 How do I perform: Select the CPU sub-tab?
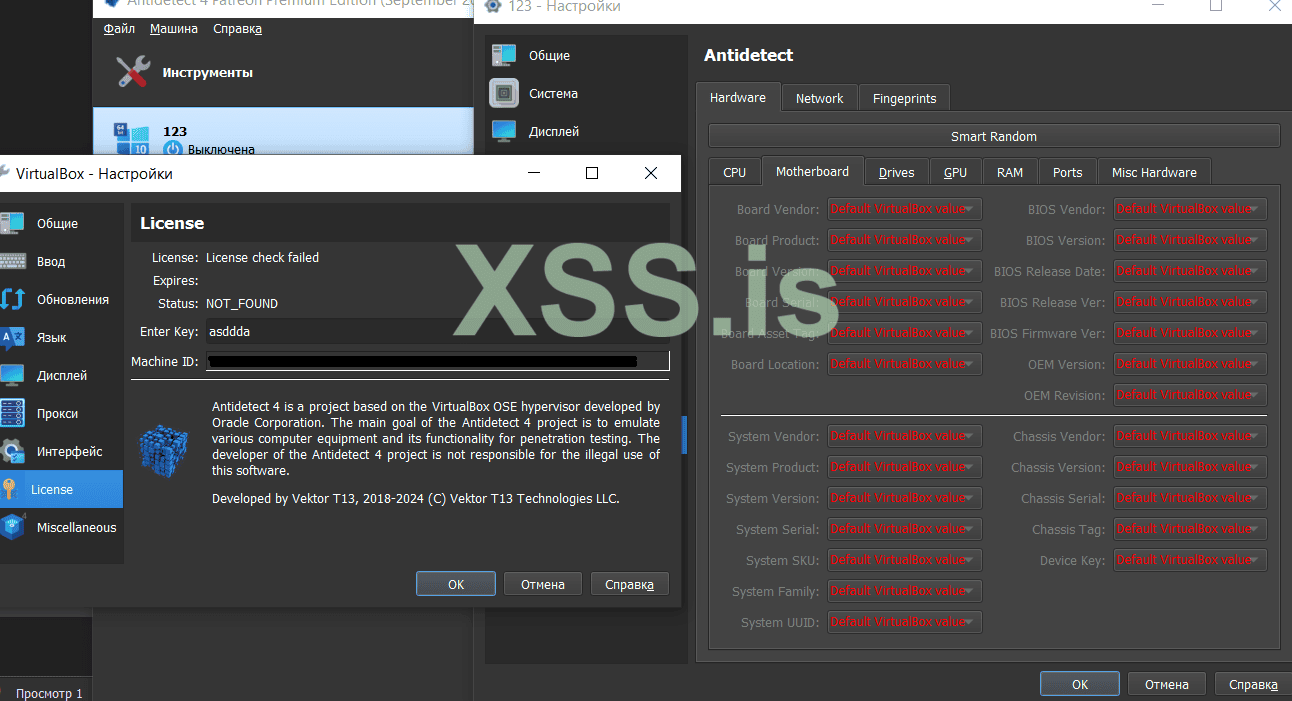coord(735,172)
